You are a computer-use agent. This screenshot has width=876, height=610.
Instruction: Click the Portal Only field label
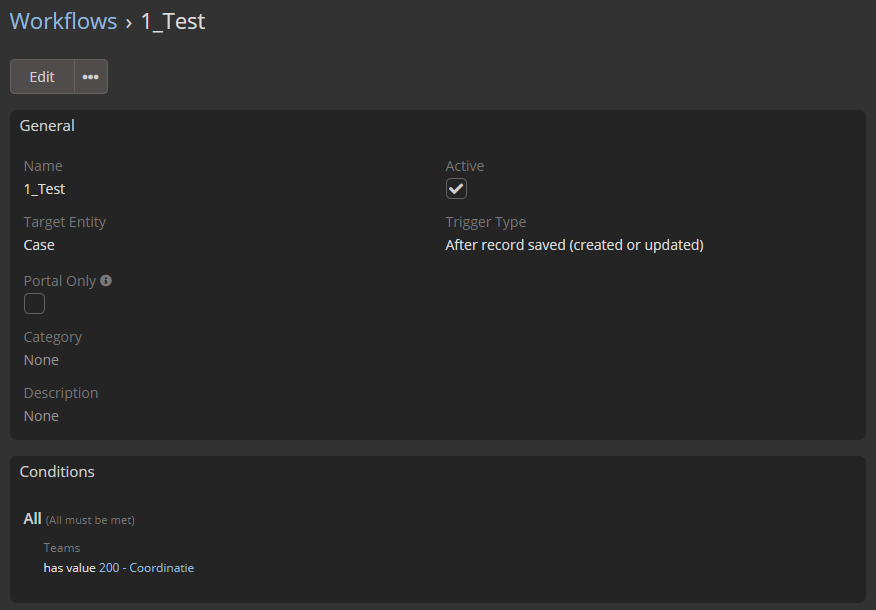coord(60,281)
